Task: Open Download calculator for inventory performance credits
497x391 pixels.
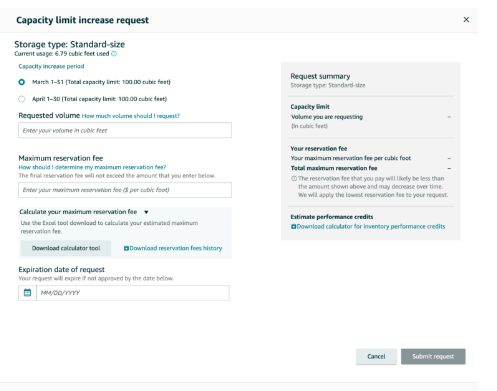Action: coord(368,227)
